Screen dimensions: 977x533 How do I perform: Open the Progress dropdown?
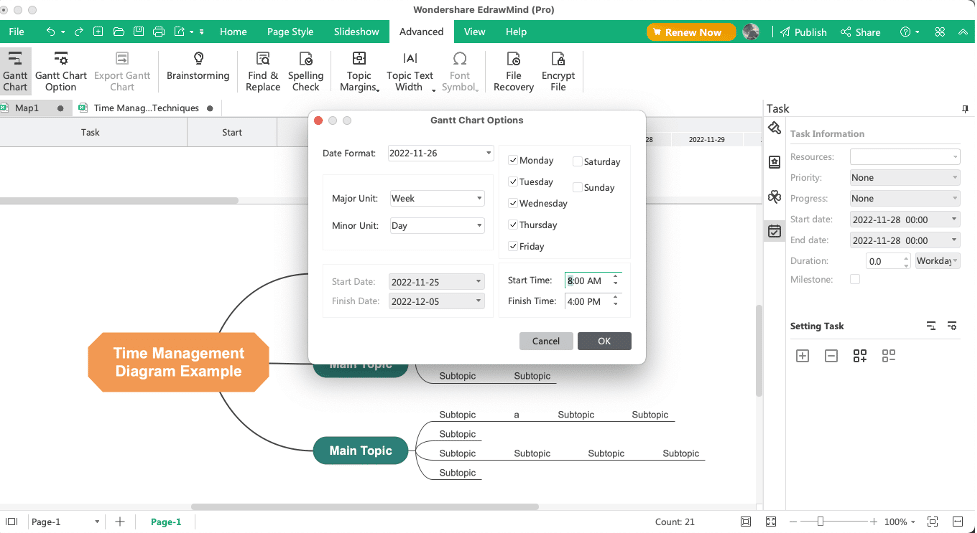point(905,198)
